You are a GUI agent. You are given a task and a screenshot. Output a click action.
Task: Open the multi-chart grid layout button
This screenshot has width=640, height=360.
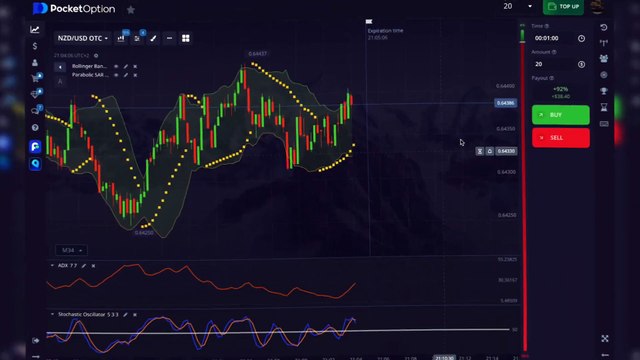tap(186, 38)
